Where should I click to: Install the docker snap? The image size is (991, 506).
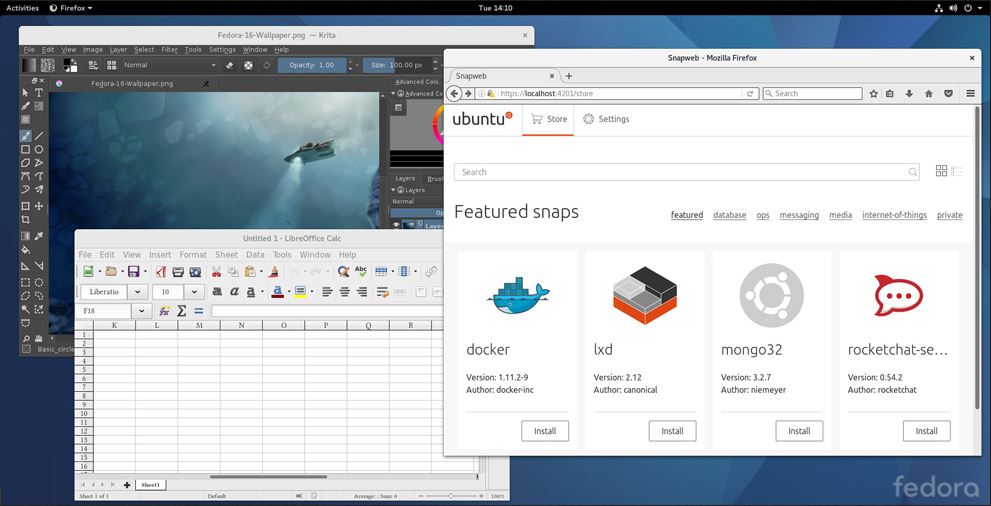[545, 431]
